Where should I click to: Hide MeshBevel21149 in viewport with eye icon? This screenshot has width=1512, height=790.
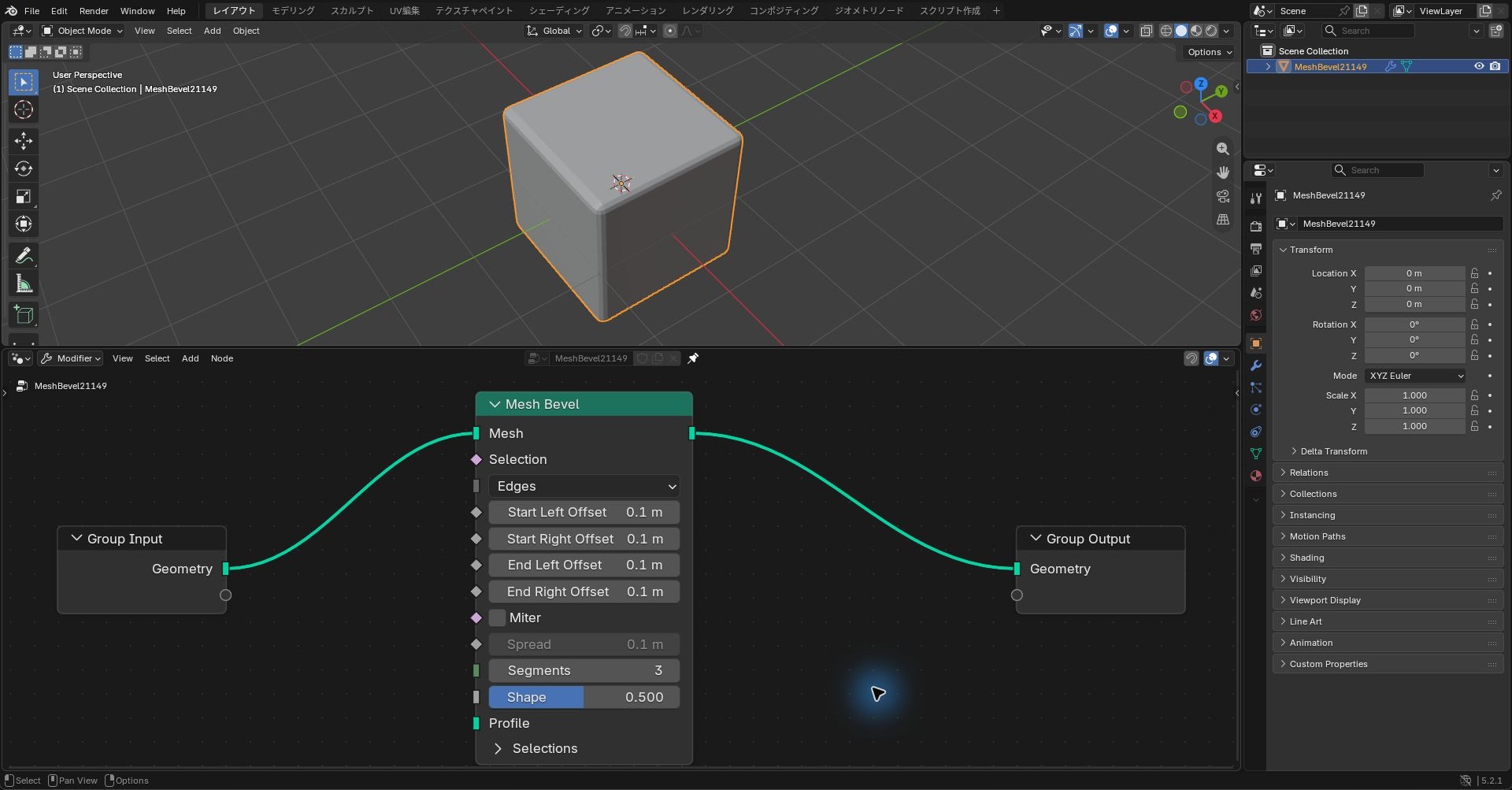(x=1478, y=67)
